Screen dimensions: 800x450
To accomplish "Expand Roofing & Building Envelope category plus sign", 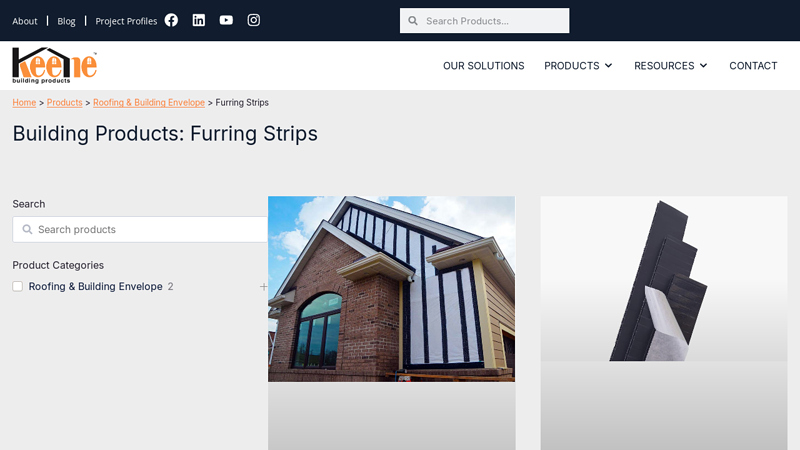I will (x=263, y=287).
